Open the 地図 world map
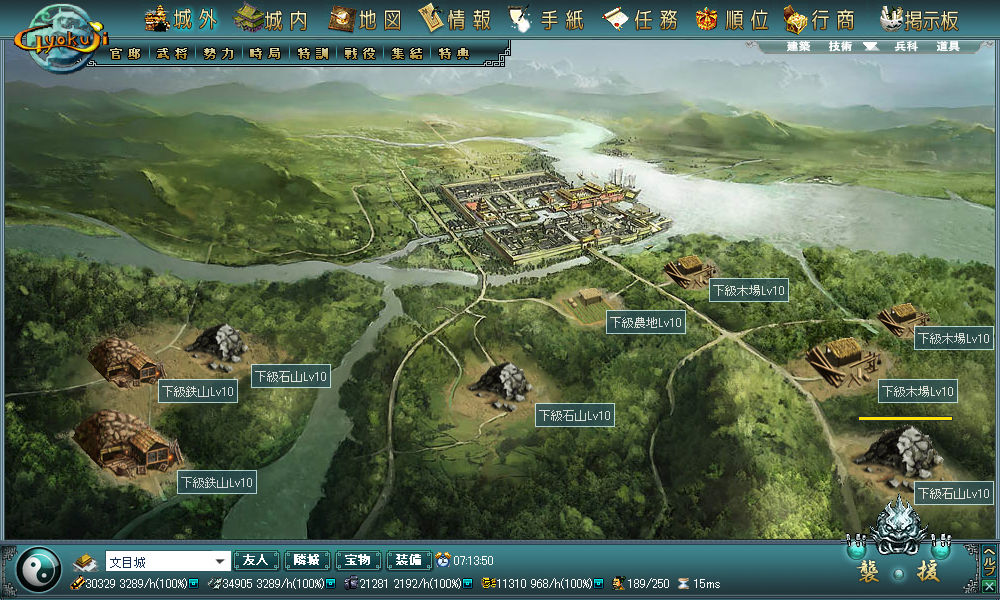Viewport: 1000px width, 600px height. coord(365,20)
